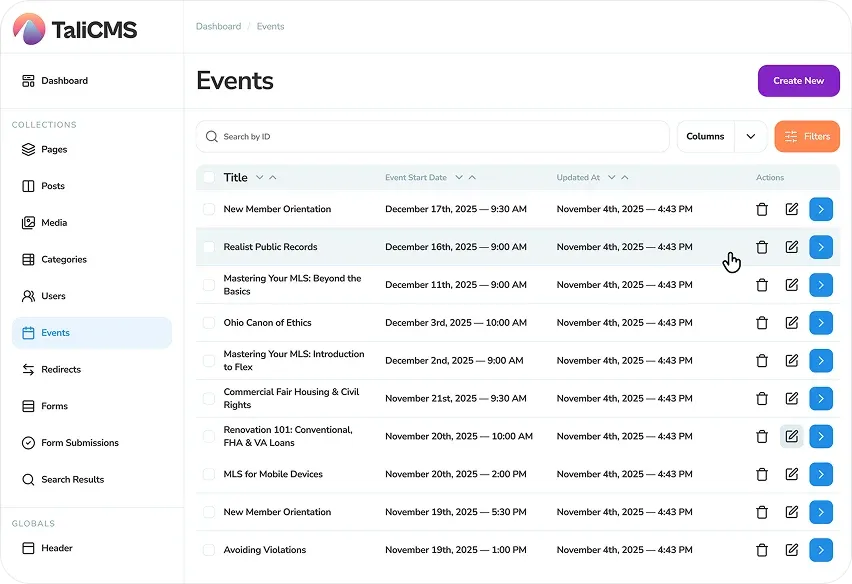Open Mastering Your MLS: Beyond the Basics arrow
852x584 pixels.
[x=820, y=285]
